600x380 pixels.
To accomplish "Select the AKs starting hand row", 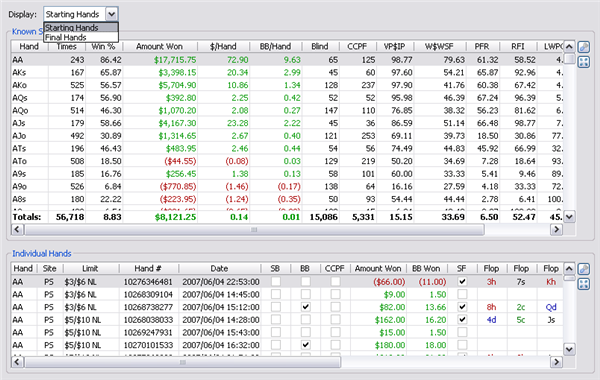I will [287, 72].
